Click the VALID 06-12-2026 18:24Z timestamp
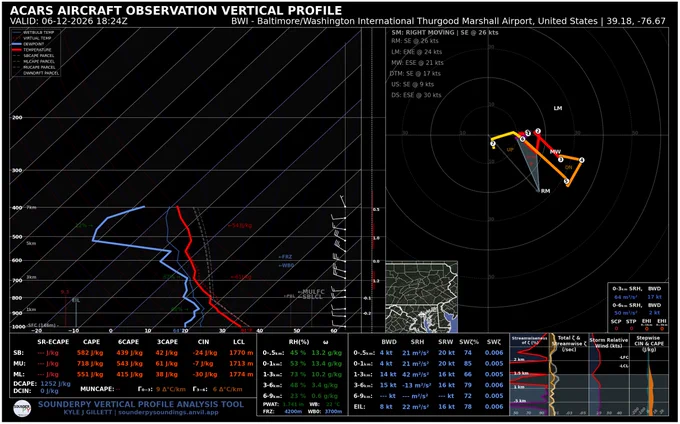This screenshot has width=680, height=424. (68, 21)
